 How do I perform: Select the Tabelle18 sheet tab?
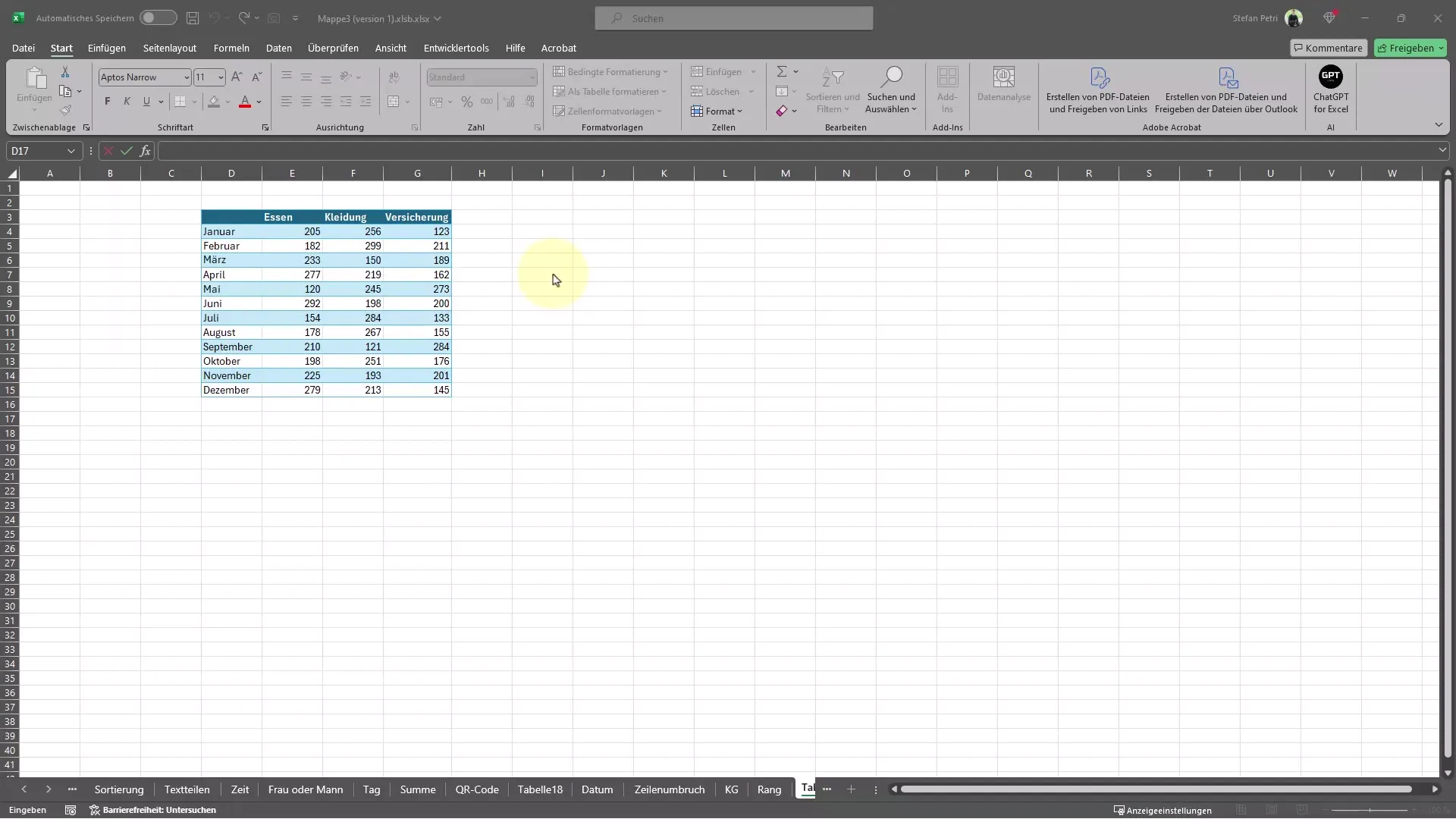(540, 789)
